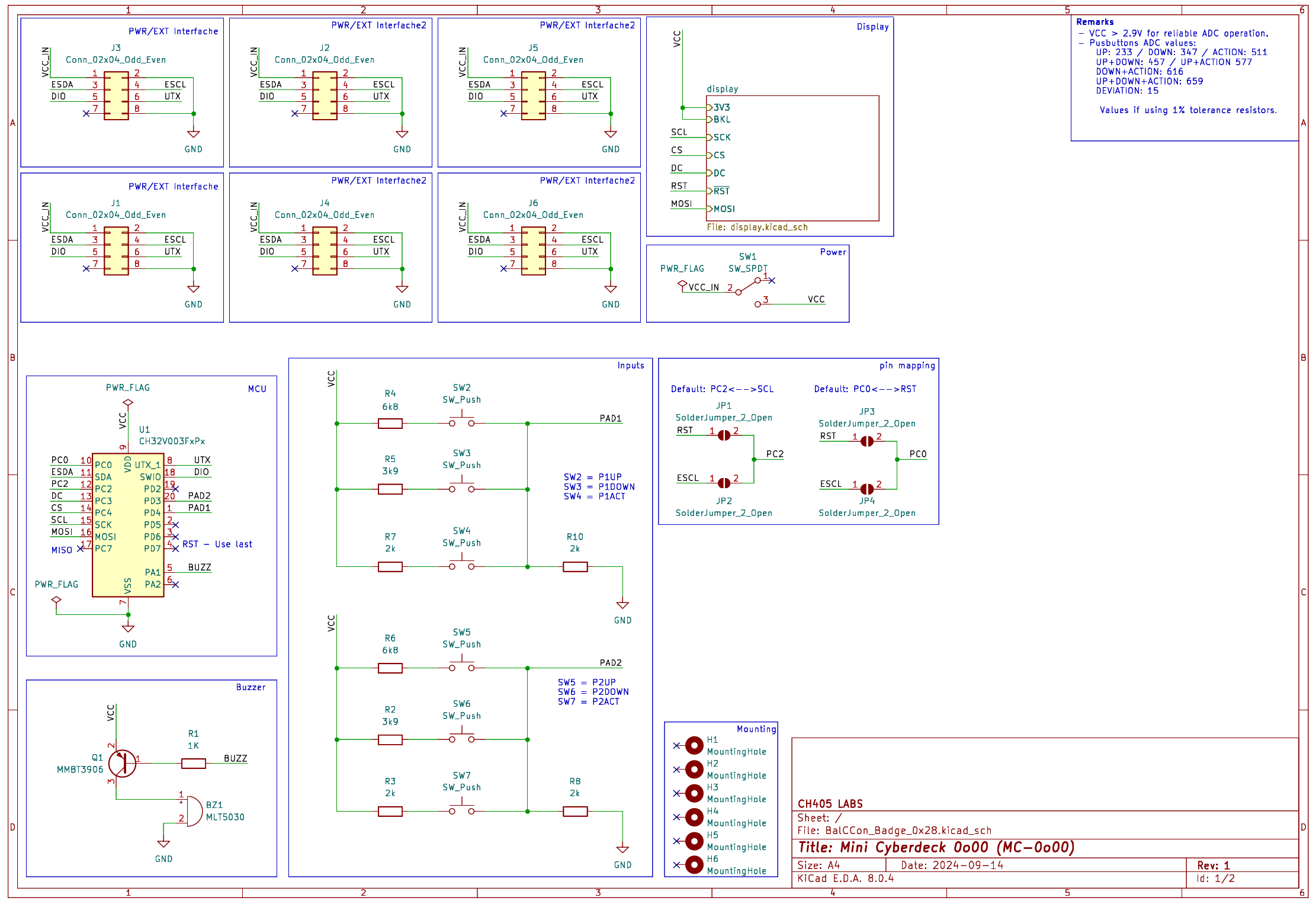Viewport: 1316px width, 904px height.
Task: Select the JP1 solder jumper symbol
Action: tap(724, 435)
